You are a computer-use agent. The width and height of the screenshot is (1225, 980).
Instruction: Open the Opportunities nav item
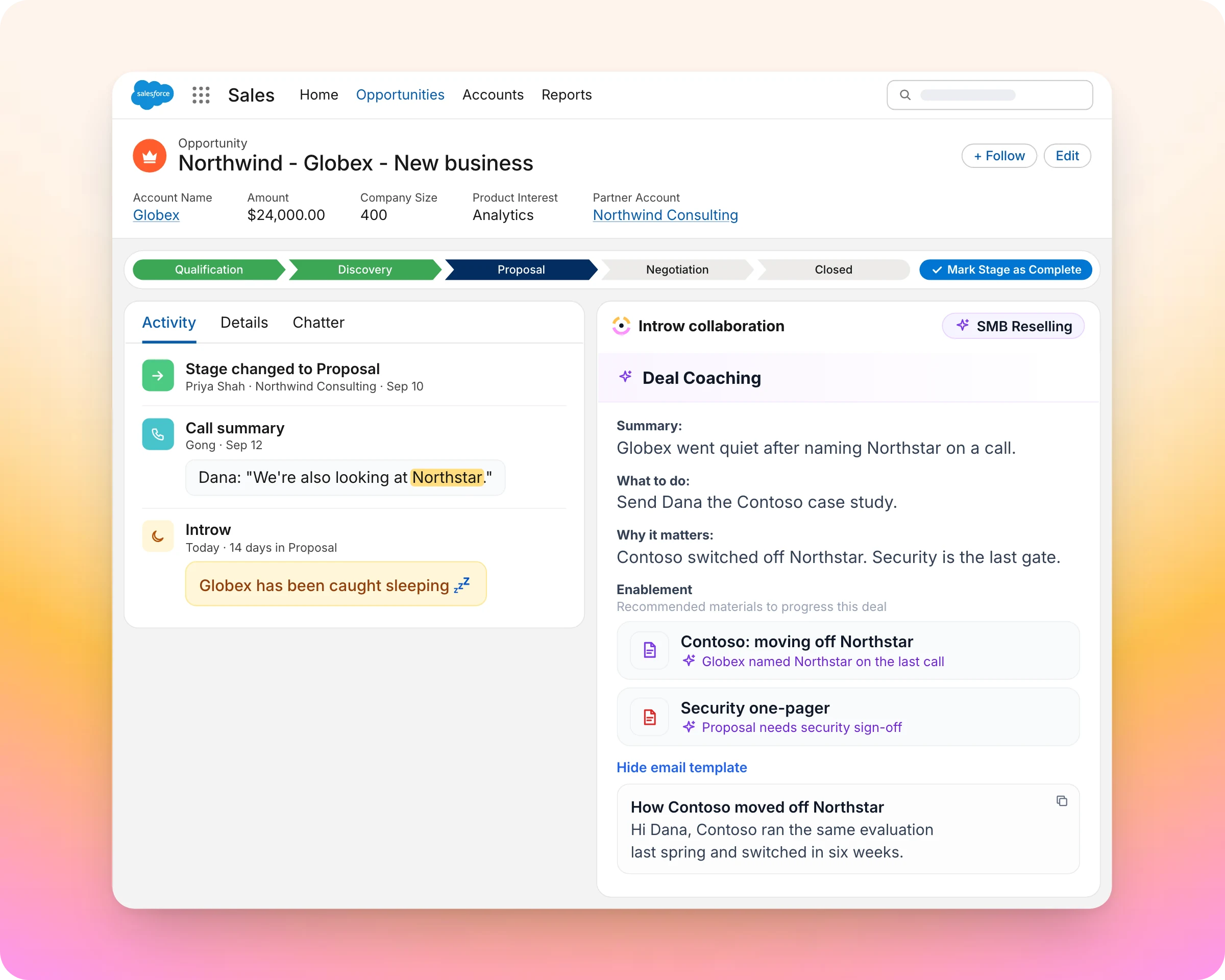(x=400, y=95)
